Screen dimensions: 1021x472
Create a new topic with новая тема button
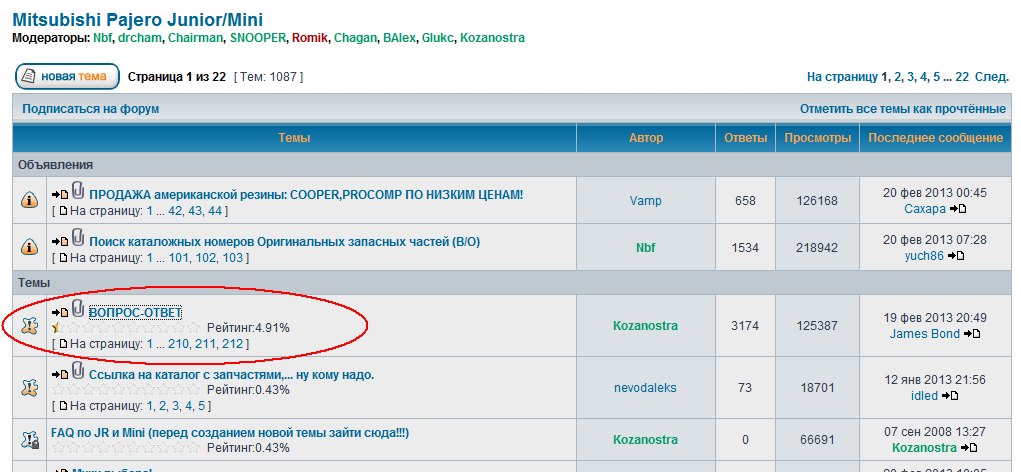(x=68, y=77)
